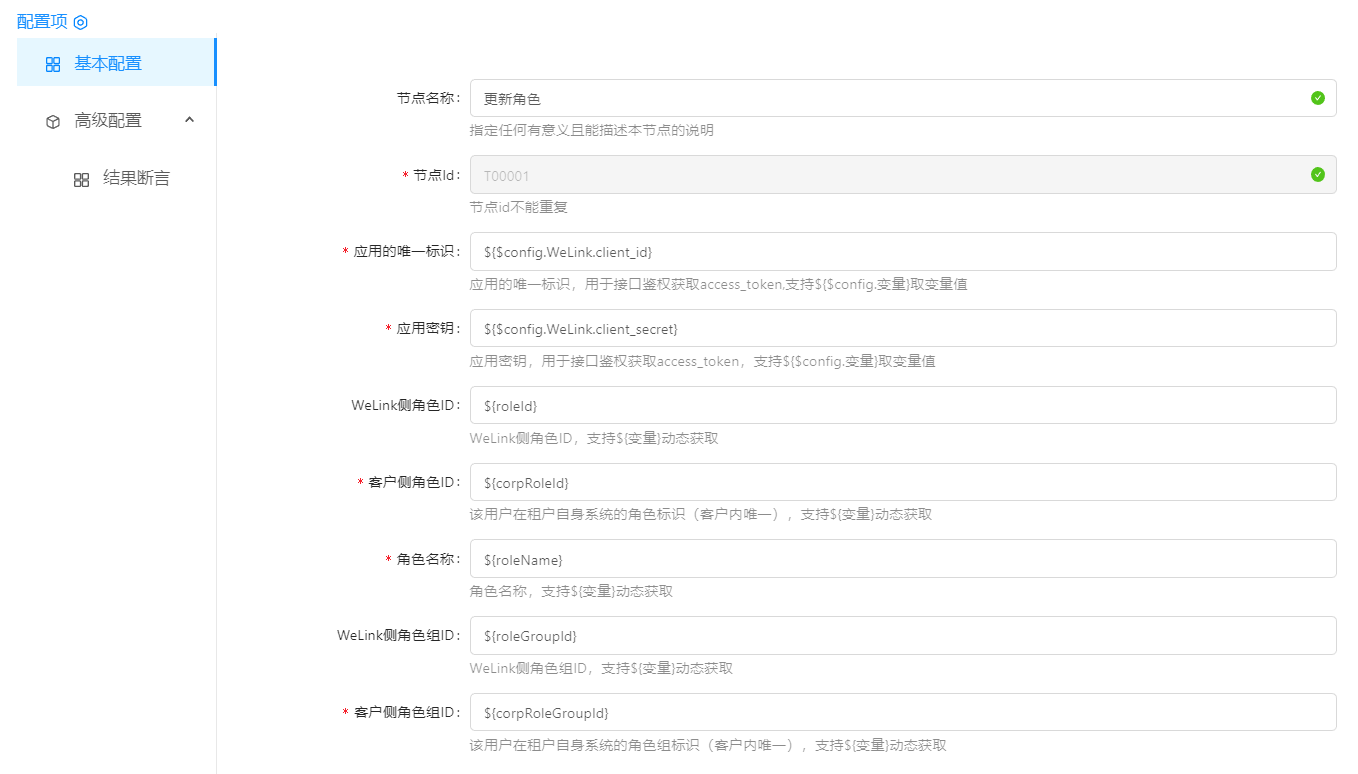Click the 应用密钥 client_secret input

pyautogui.click(x=902, y=329)
